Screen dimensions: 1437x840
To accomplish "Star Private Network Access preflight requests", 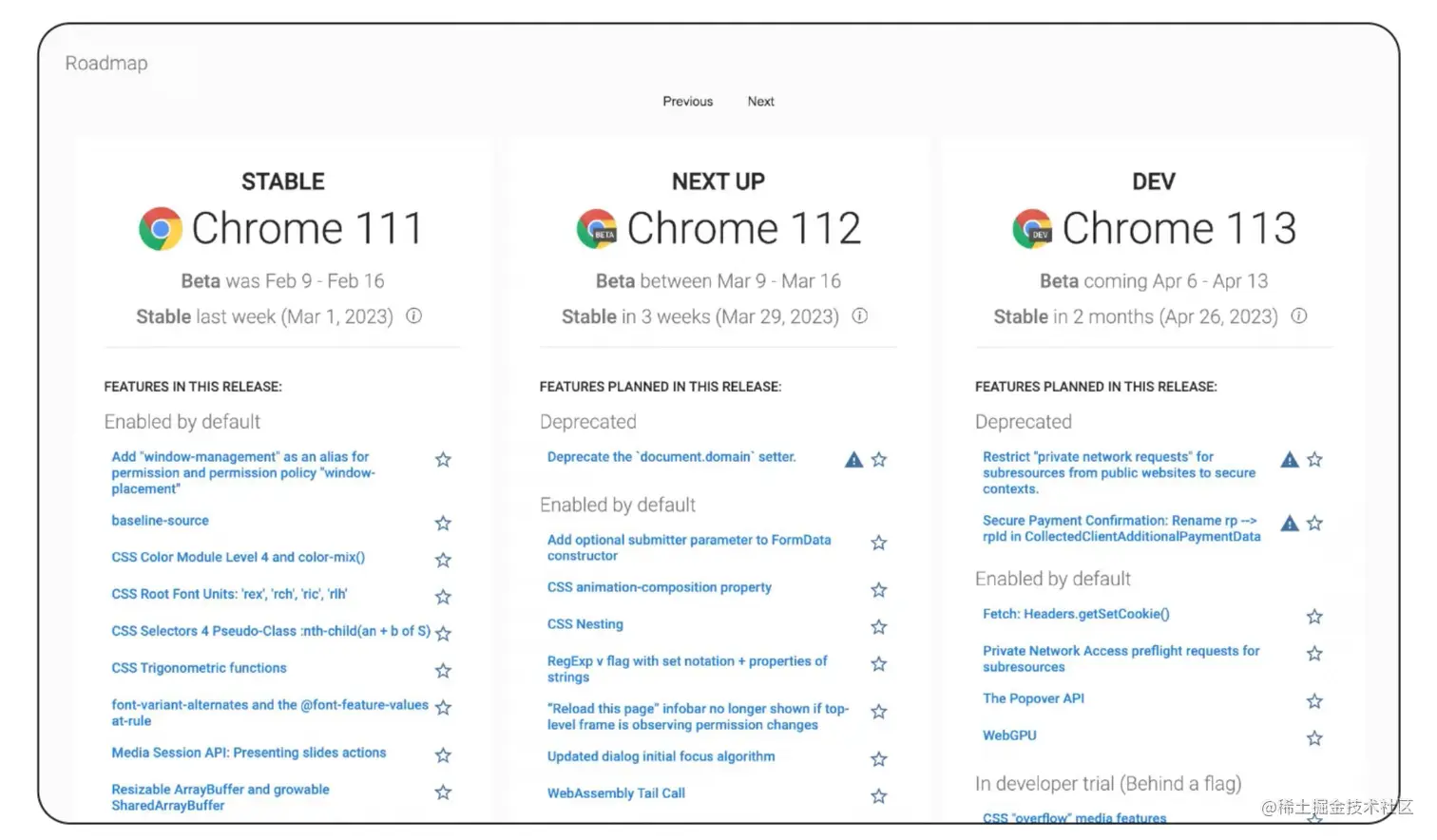I will click(x=1314, y=654).
